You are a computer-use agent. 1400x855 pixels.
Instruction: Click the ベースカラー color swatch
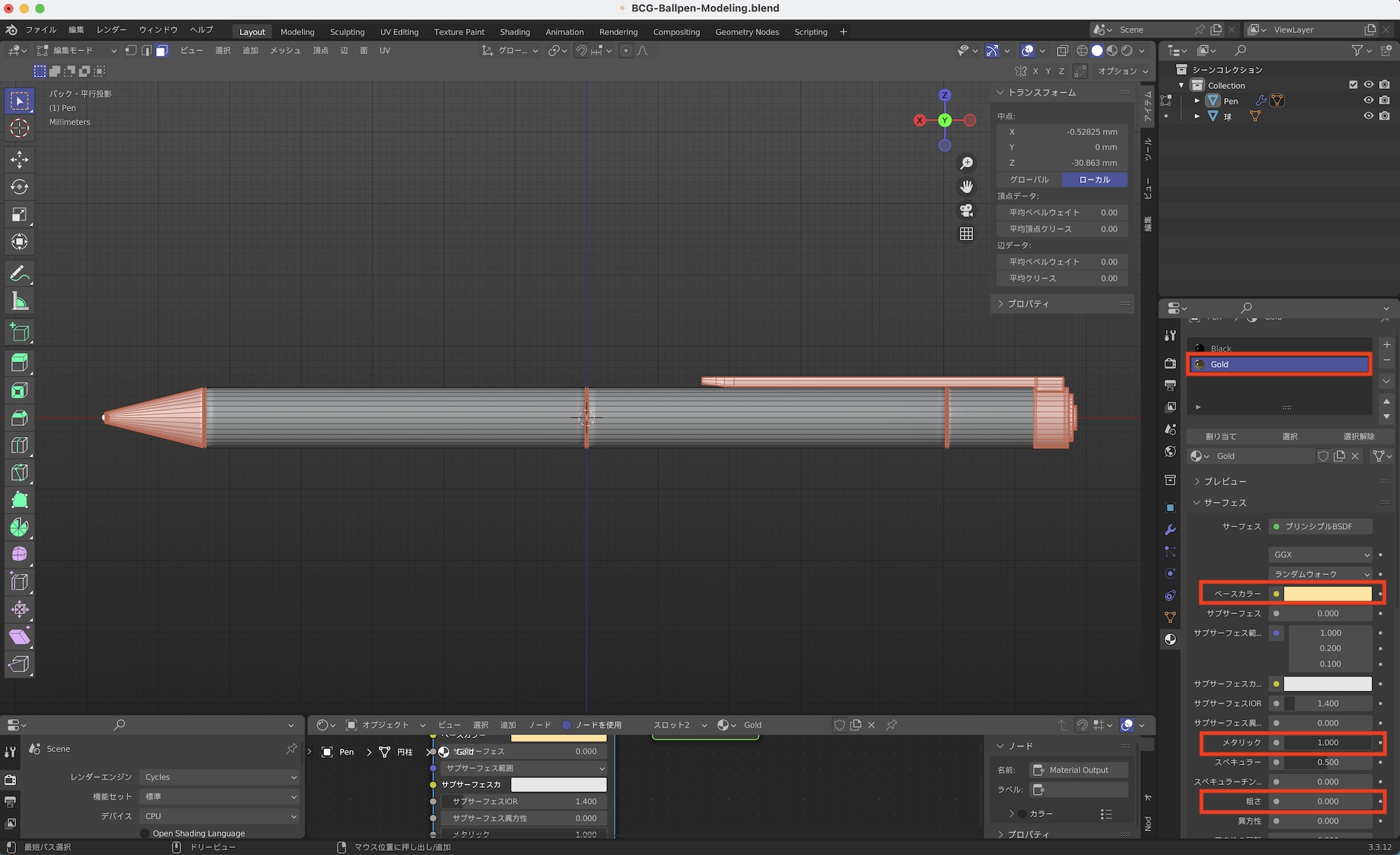(1327, 594)
